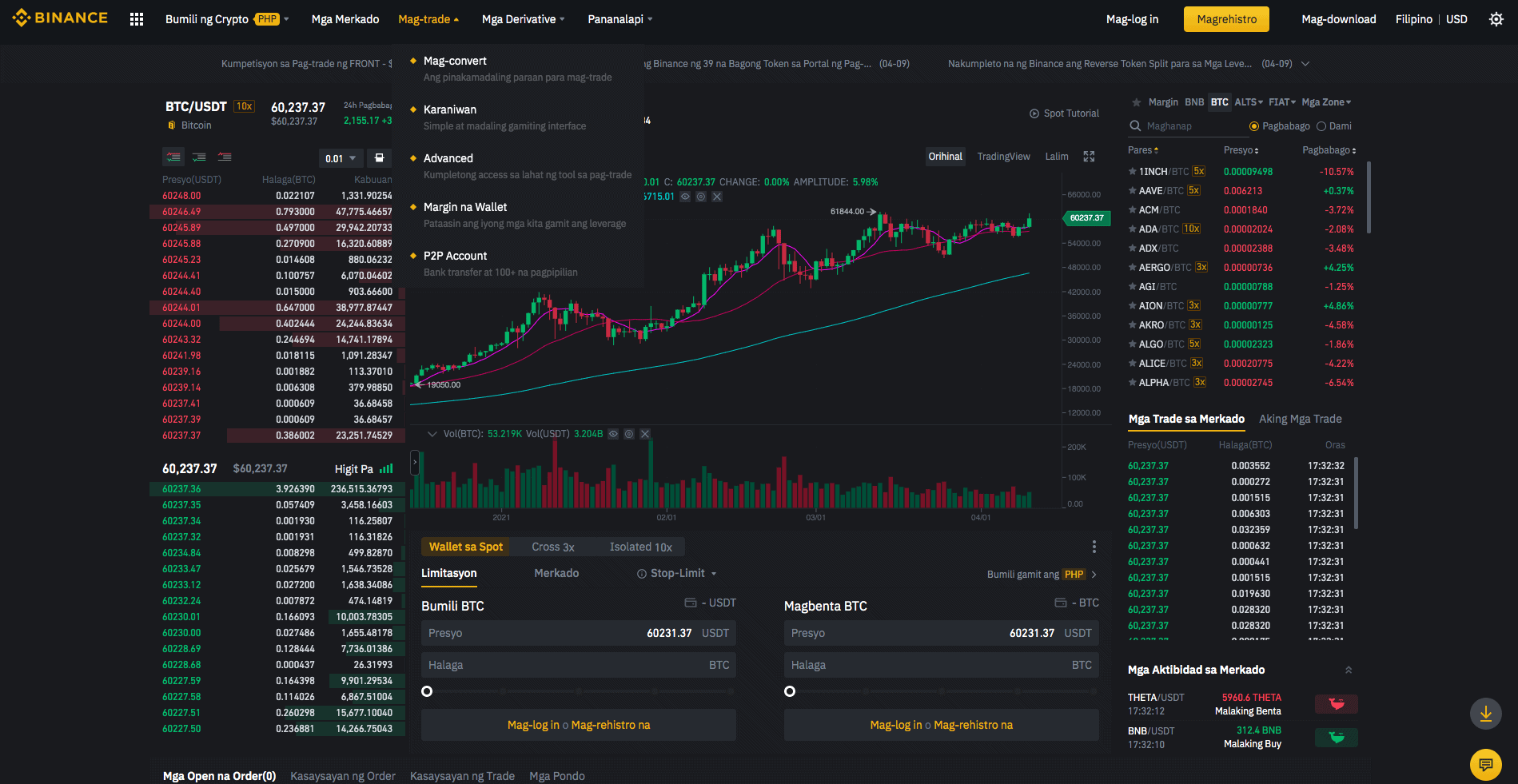The width and height of the screenshot is (1518, 784).
Task: Click the Stop-Limit info icon
Action: tap(642, 574)
